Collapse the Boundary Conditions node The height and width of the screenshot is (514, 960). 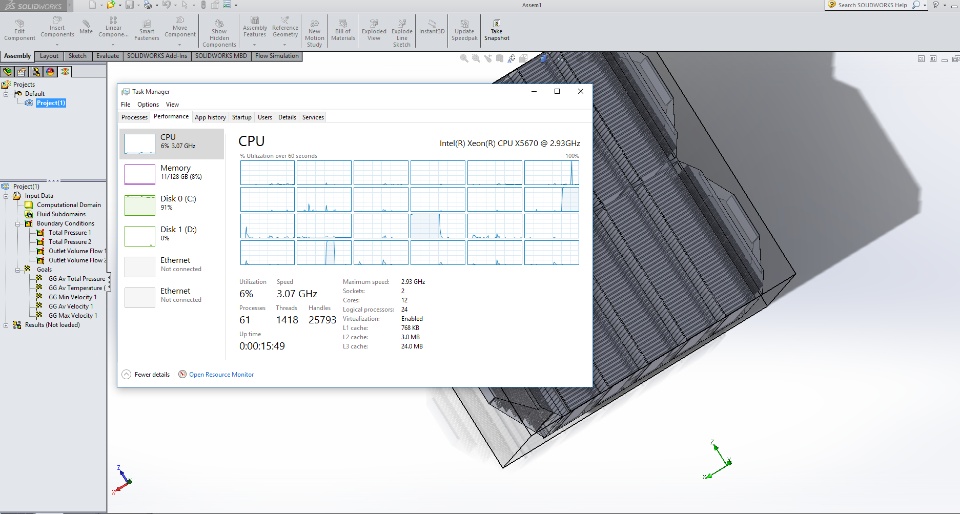[x=17, y=224]
